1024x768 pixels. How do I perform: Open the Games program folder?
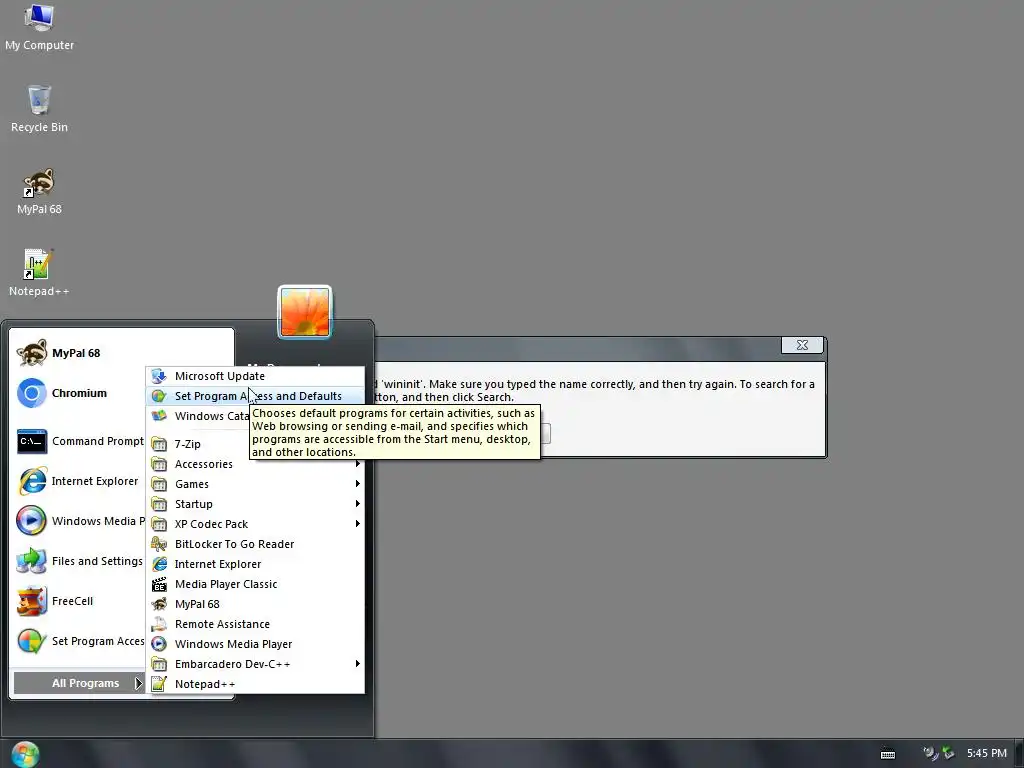(x=255, y=484)
